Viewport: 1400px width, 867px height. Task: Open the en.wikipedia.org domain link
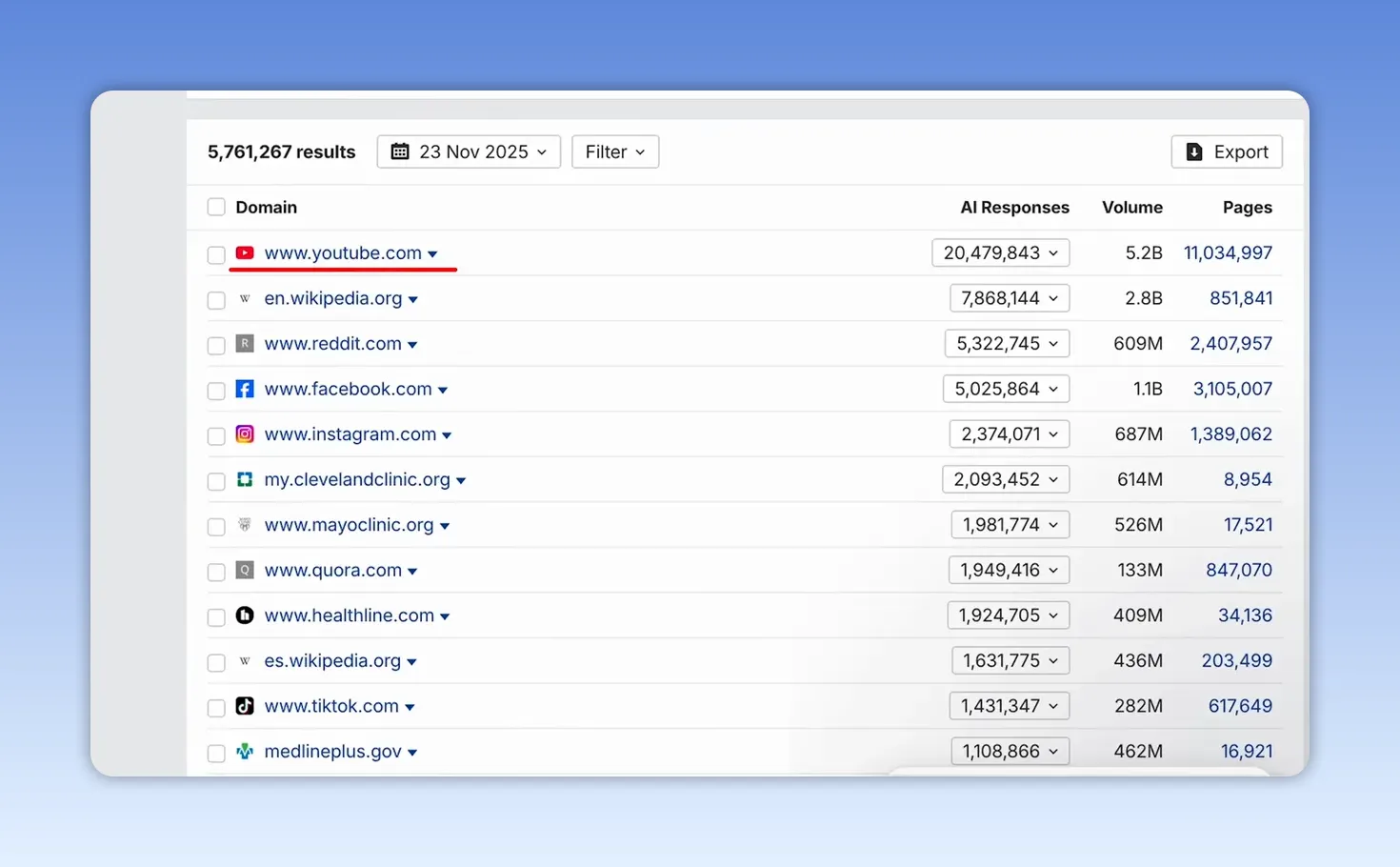pos(333,298)
